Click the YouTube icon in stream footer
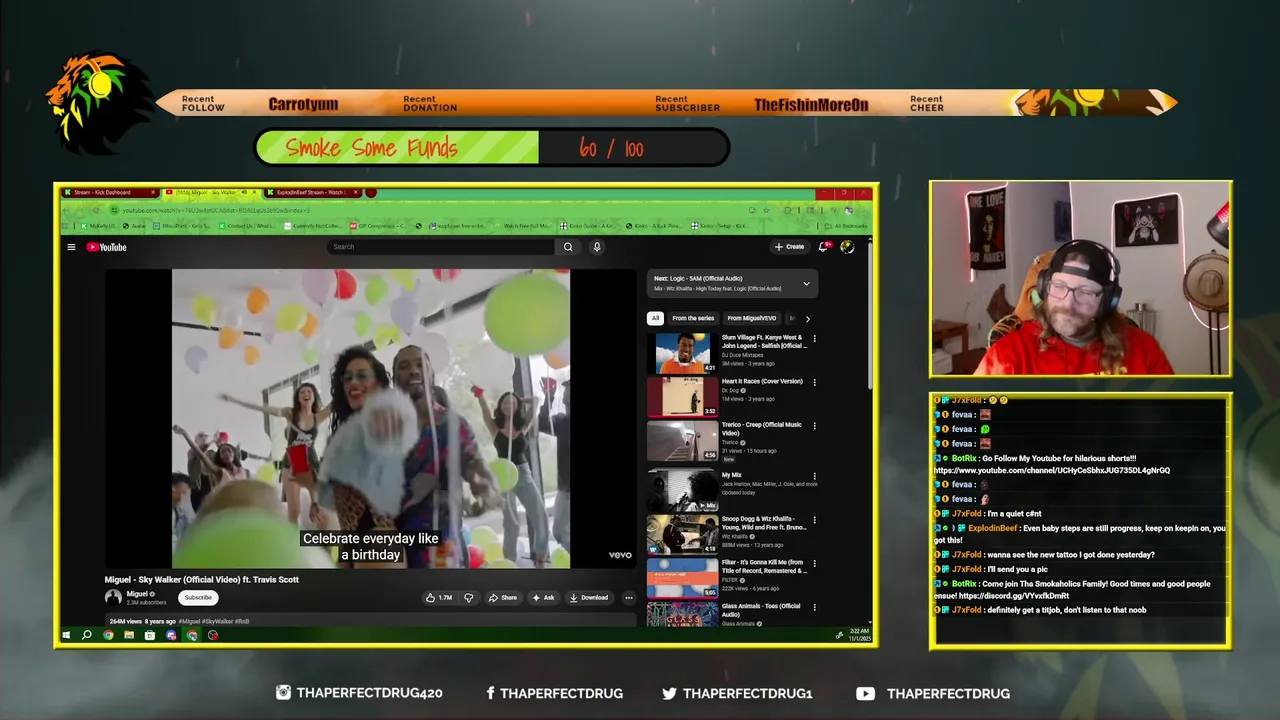Image resolution: width=1280 pixels, height=720 pixels. coord(865,693)
